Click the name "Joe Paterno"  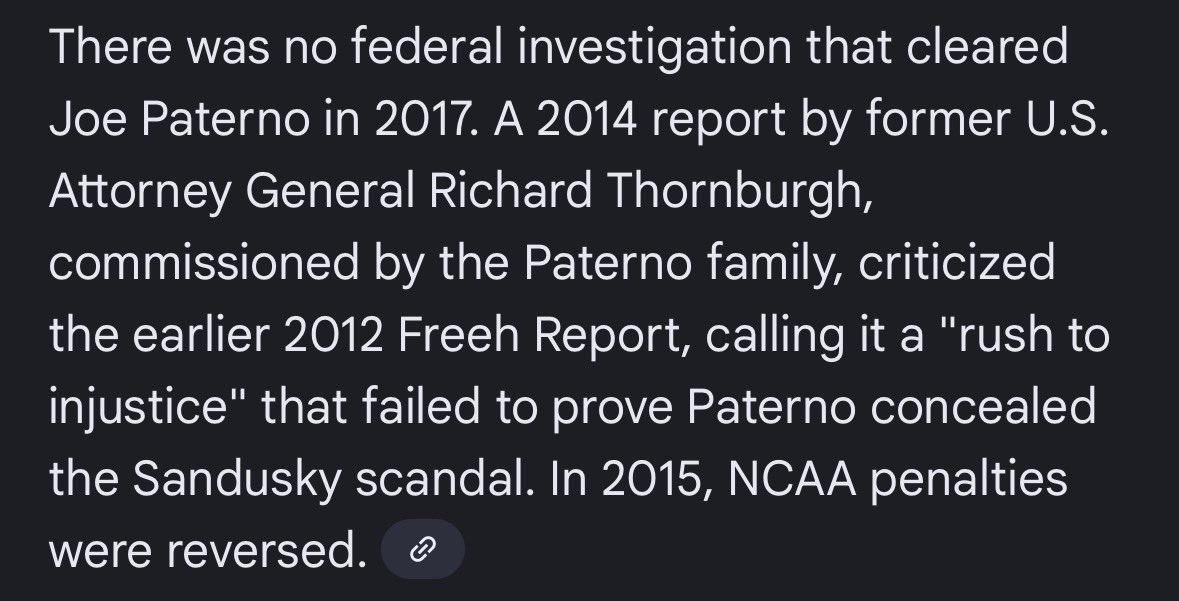pos(179,118)
